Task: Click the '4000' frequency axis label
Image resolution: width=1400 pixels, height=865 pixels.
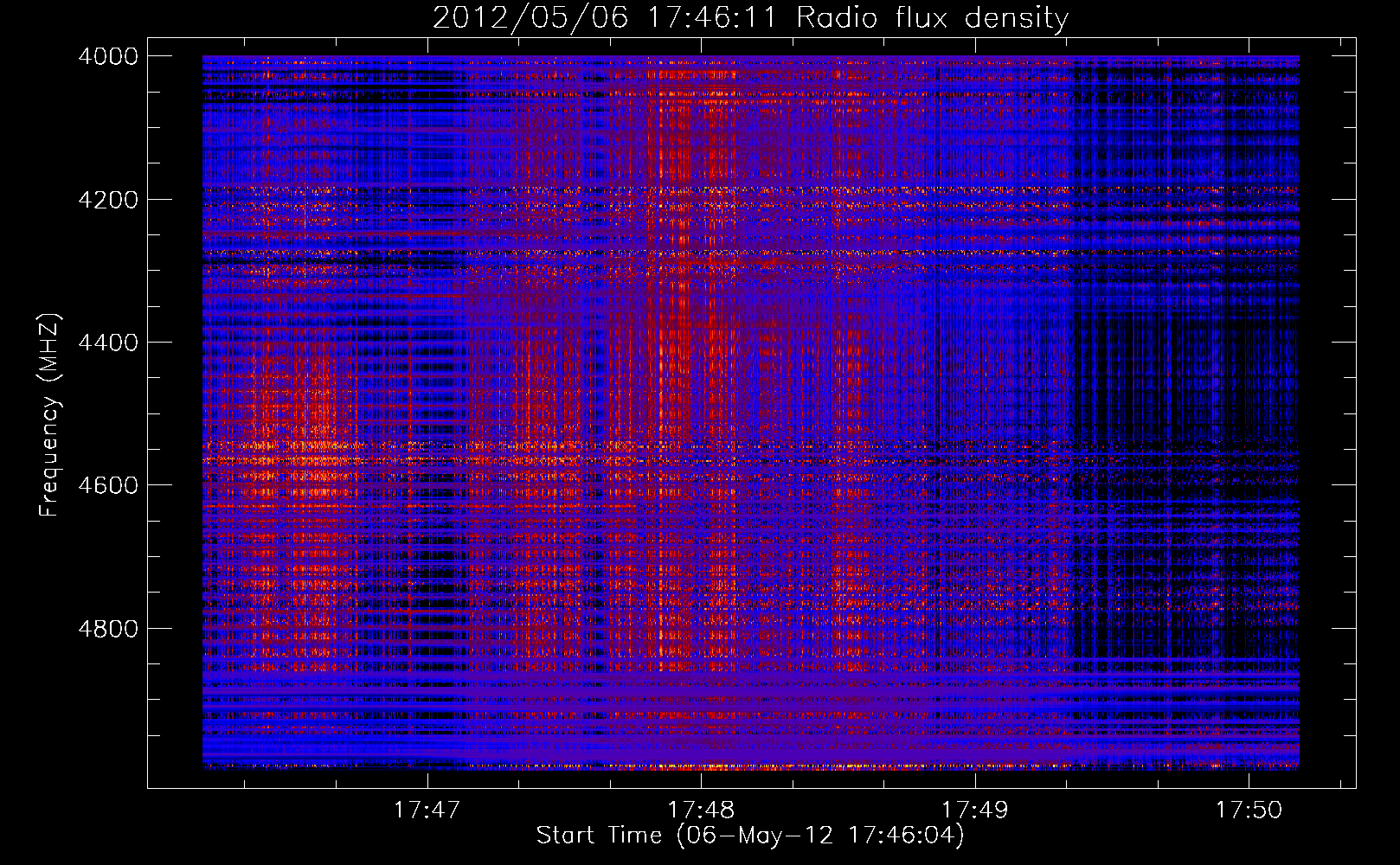Action: pyautogui.click(x=108, y=56)
